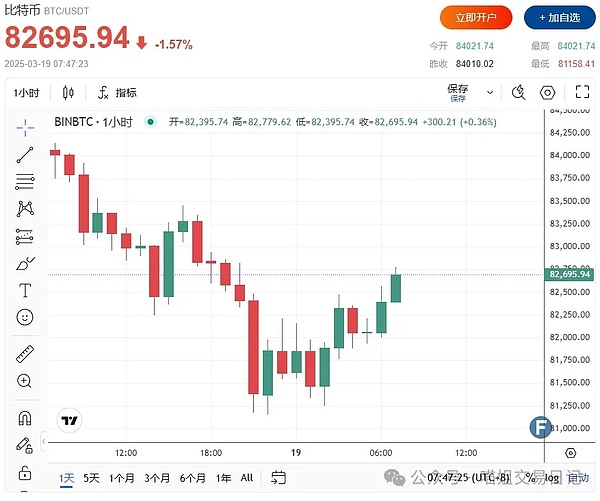This screenshot has width=600, height=501.
Task: Select the 1个月 time range
Action: pos(122,478)
